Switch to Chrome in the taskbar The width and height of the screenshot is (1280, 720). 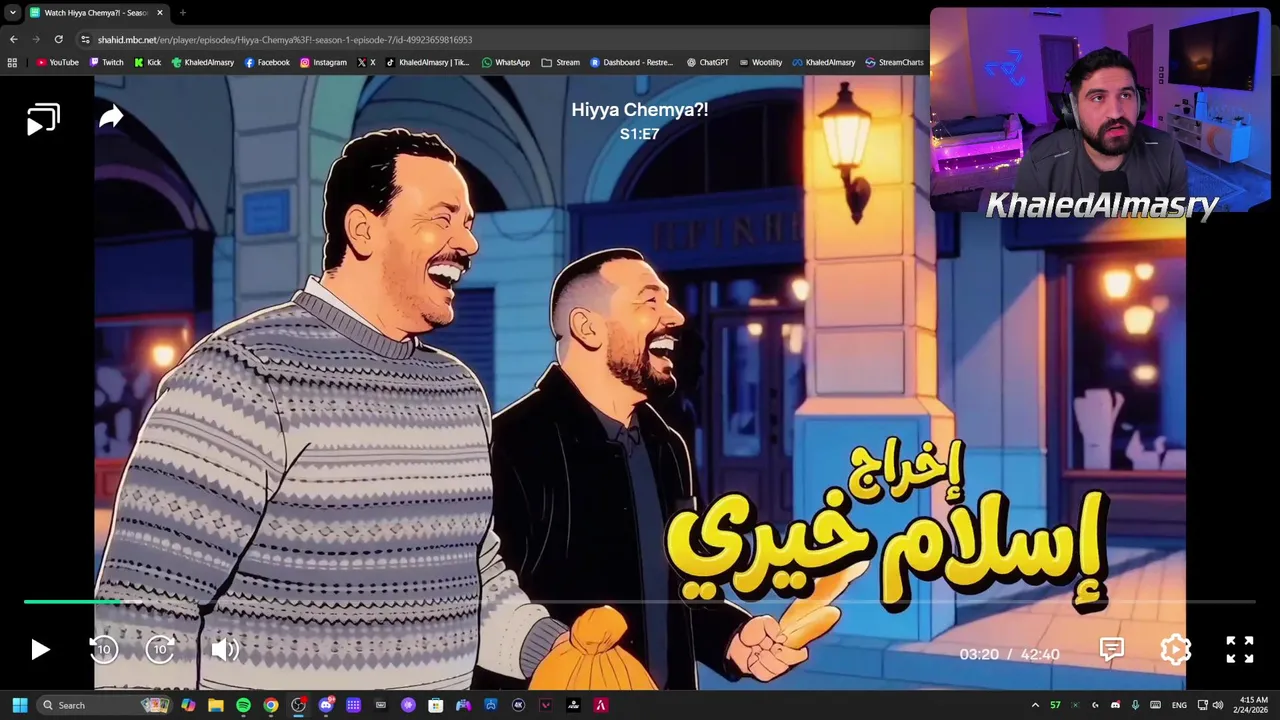click(x=271, y=705)
